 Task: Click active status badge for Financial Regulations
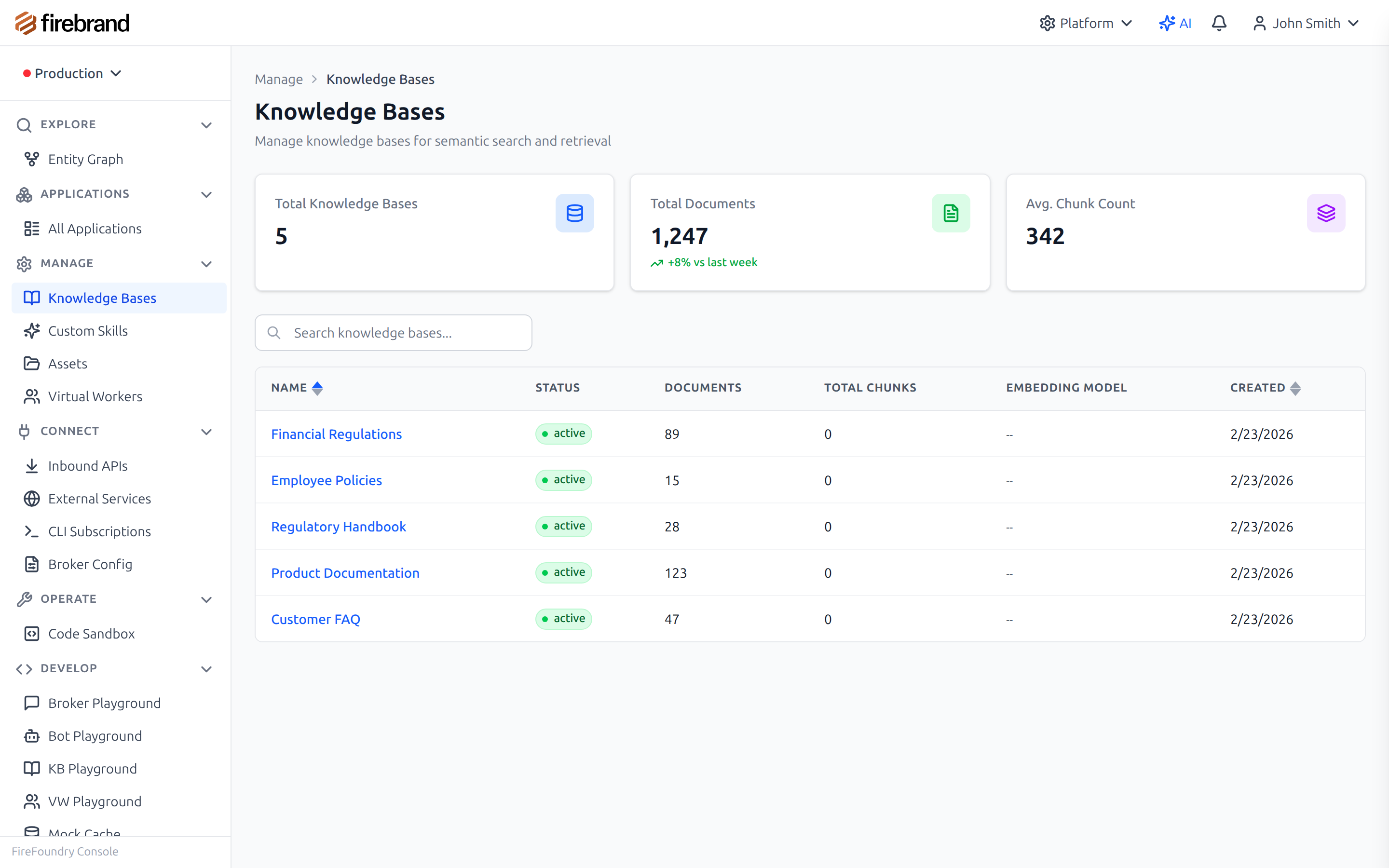563,434
